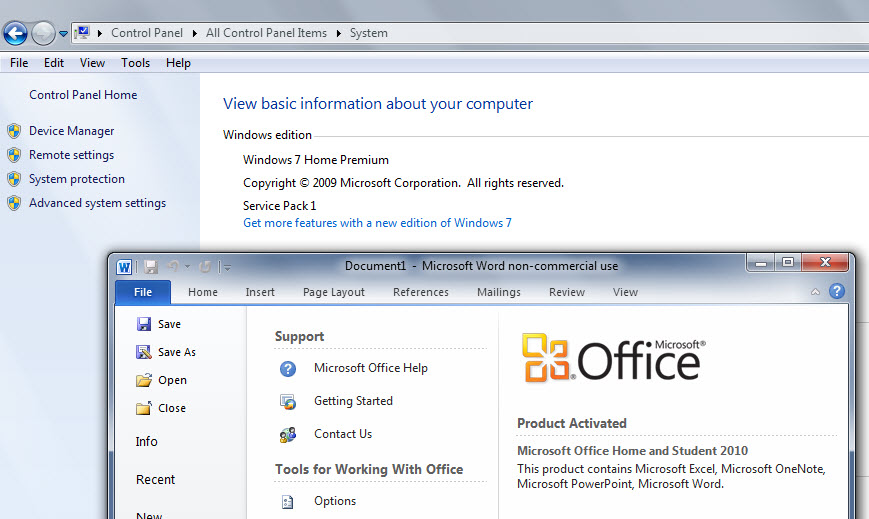869x519 pixels.
Task: Select Recent in Word backstage menu
Action: click(x=155, y=480)
